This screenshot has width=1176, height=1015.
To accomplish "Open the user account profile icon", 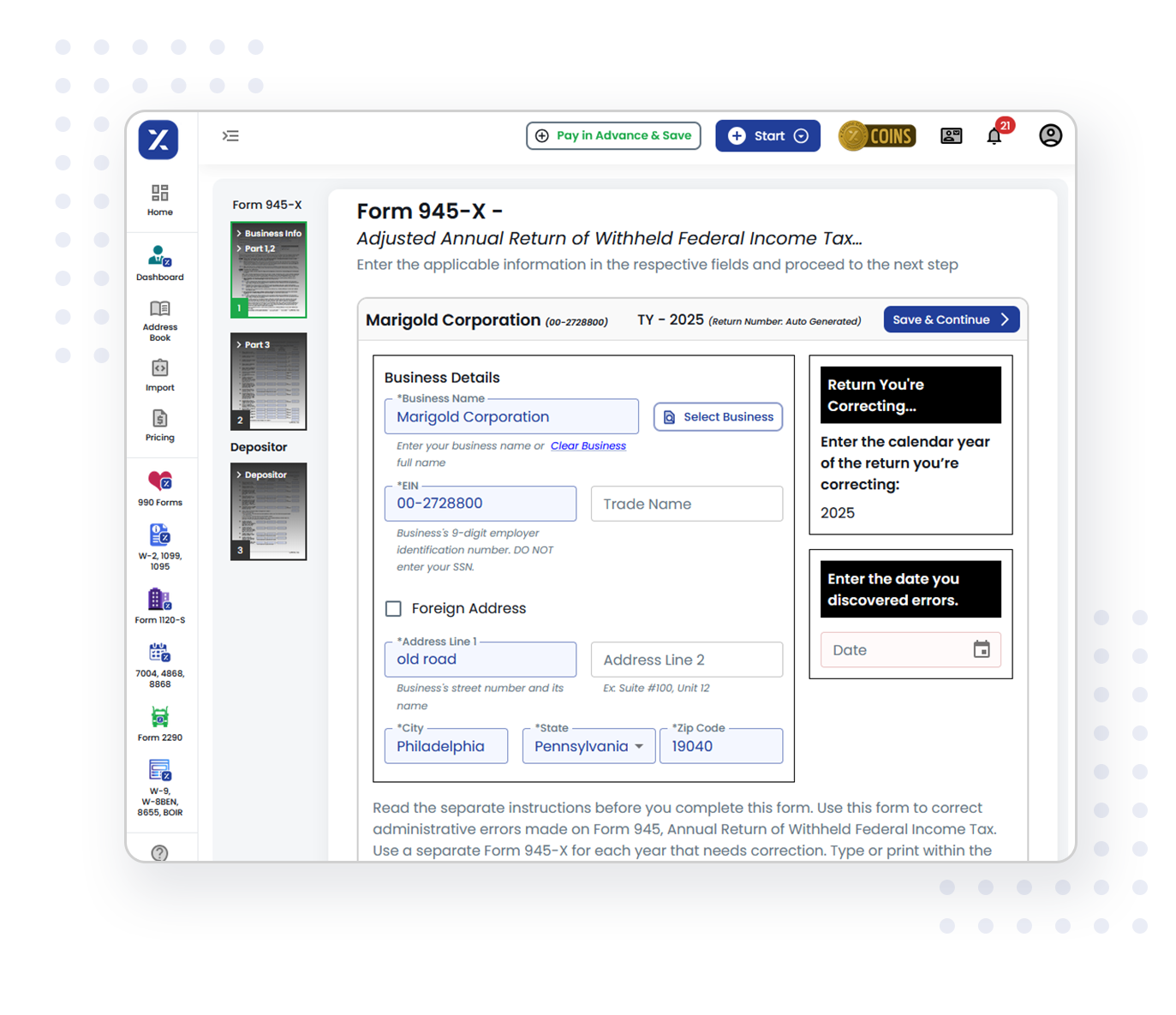I will click(x=1050, y=135).
